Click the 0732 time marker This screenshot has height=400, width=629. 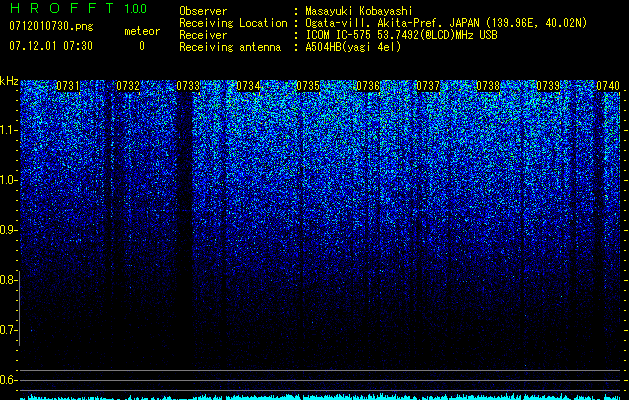pos(128,86)
